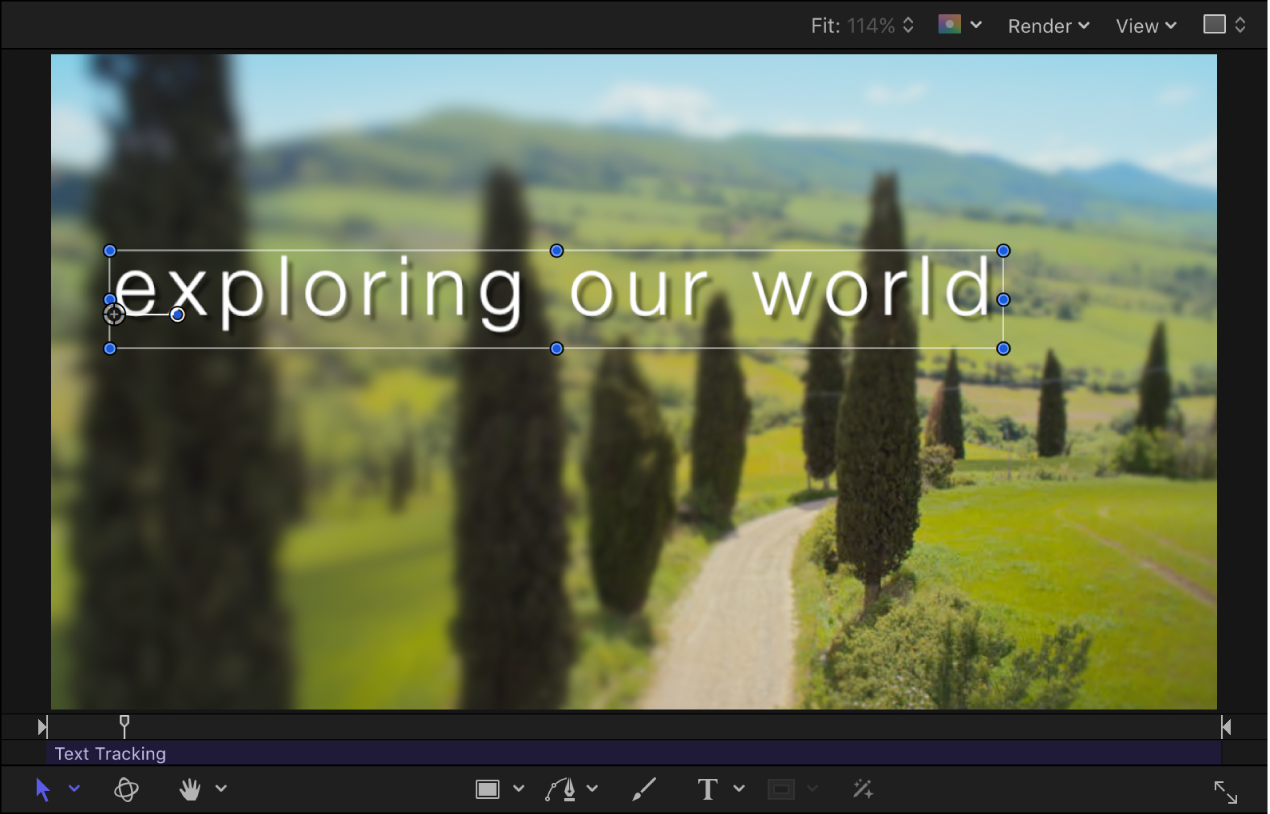Open the Fit zoom level pop-up

[x=862, y=26]
